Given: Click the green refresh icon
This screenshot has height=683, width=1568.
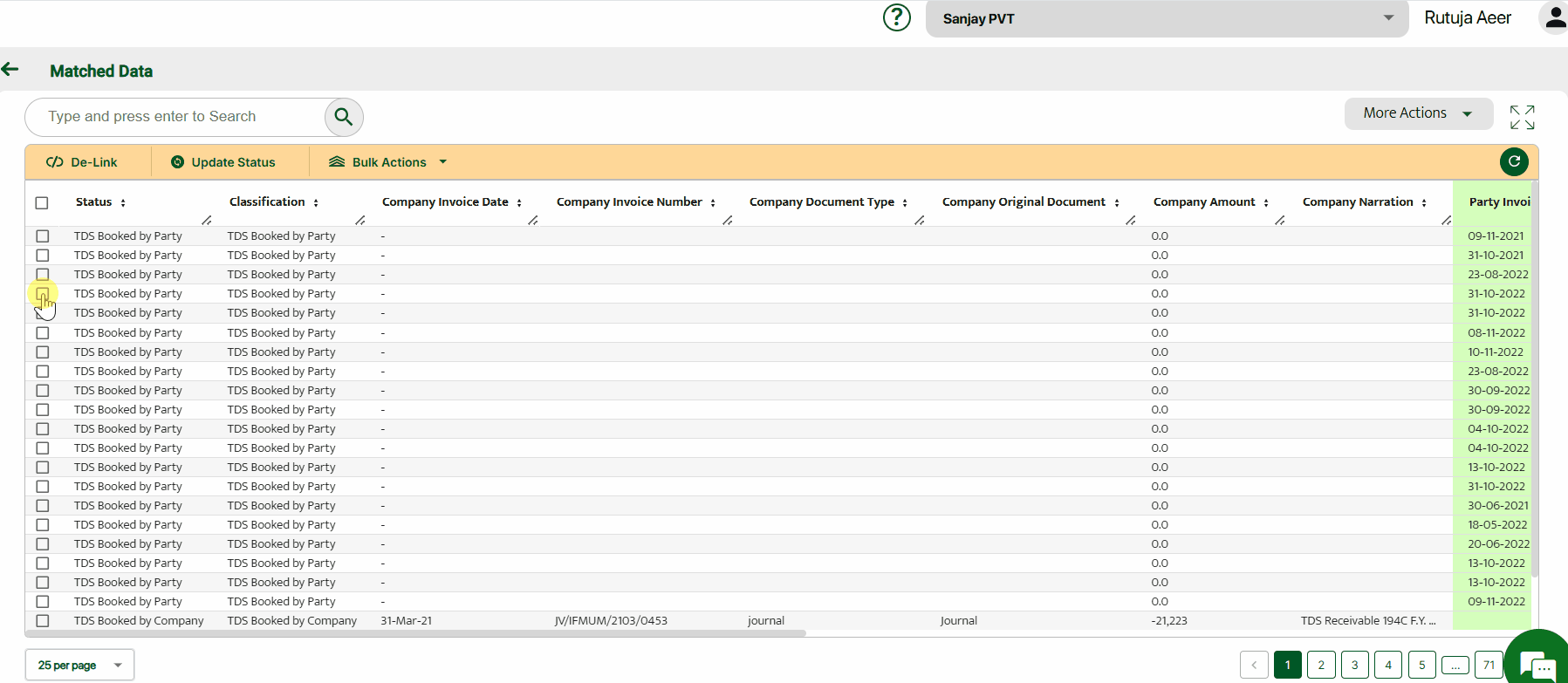Looking at the screenshot, I should pos(1514,161).
